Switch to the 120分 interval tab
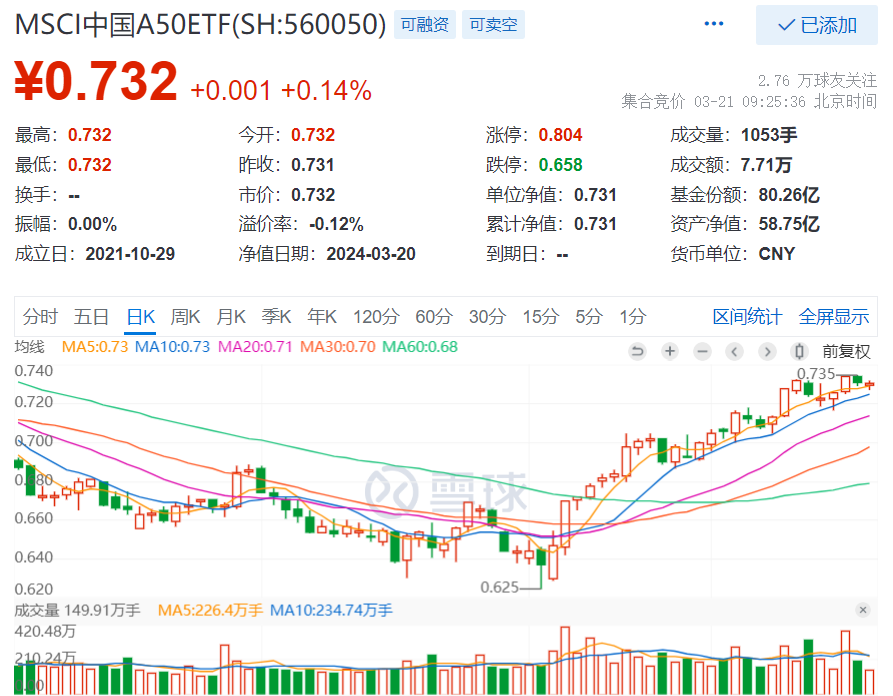Screen dimensions: 893x696 tap(376, 316)
